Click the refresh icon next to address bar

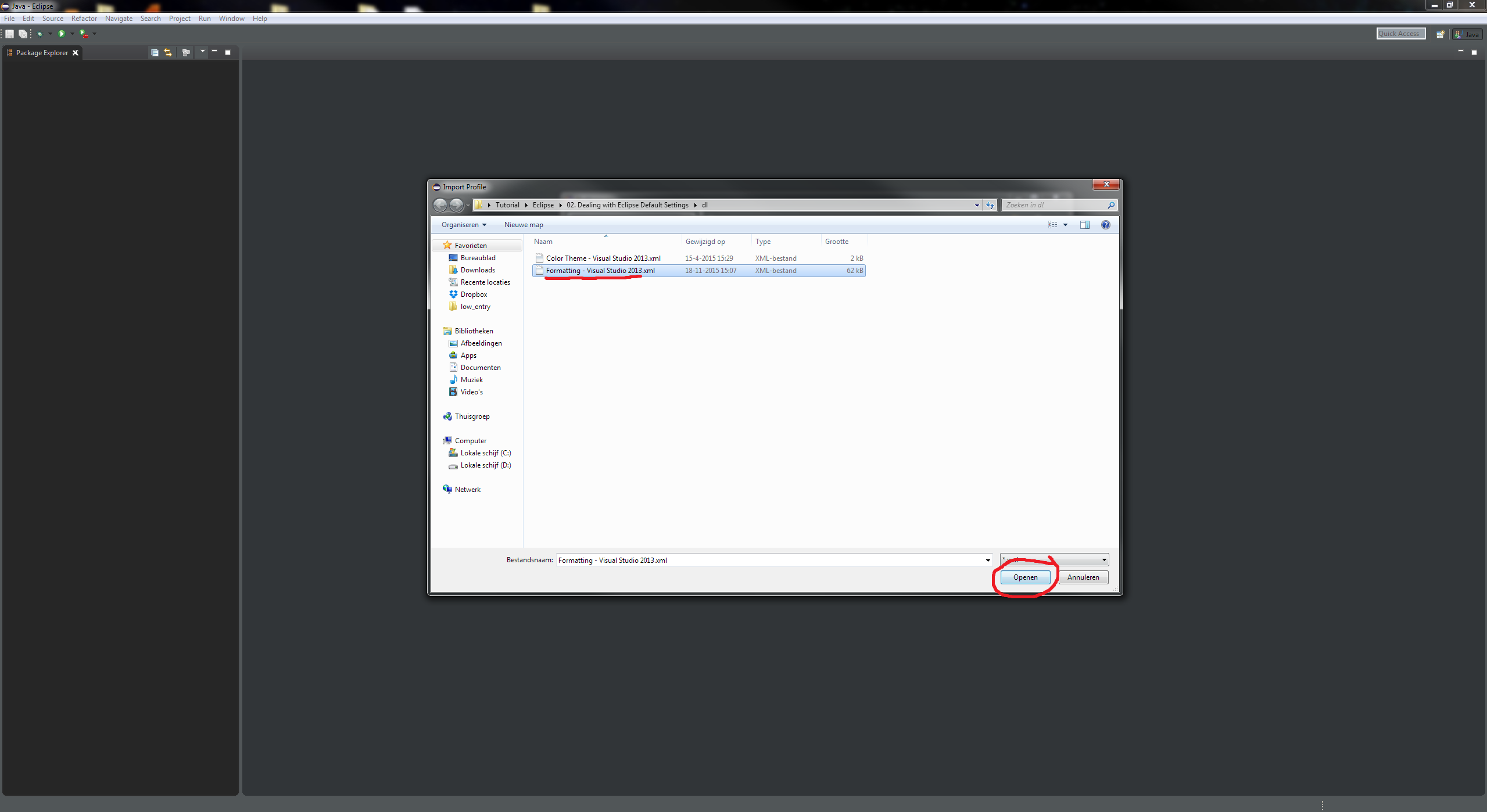(x=989, y=205)
